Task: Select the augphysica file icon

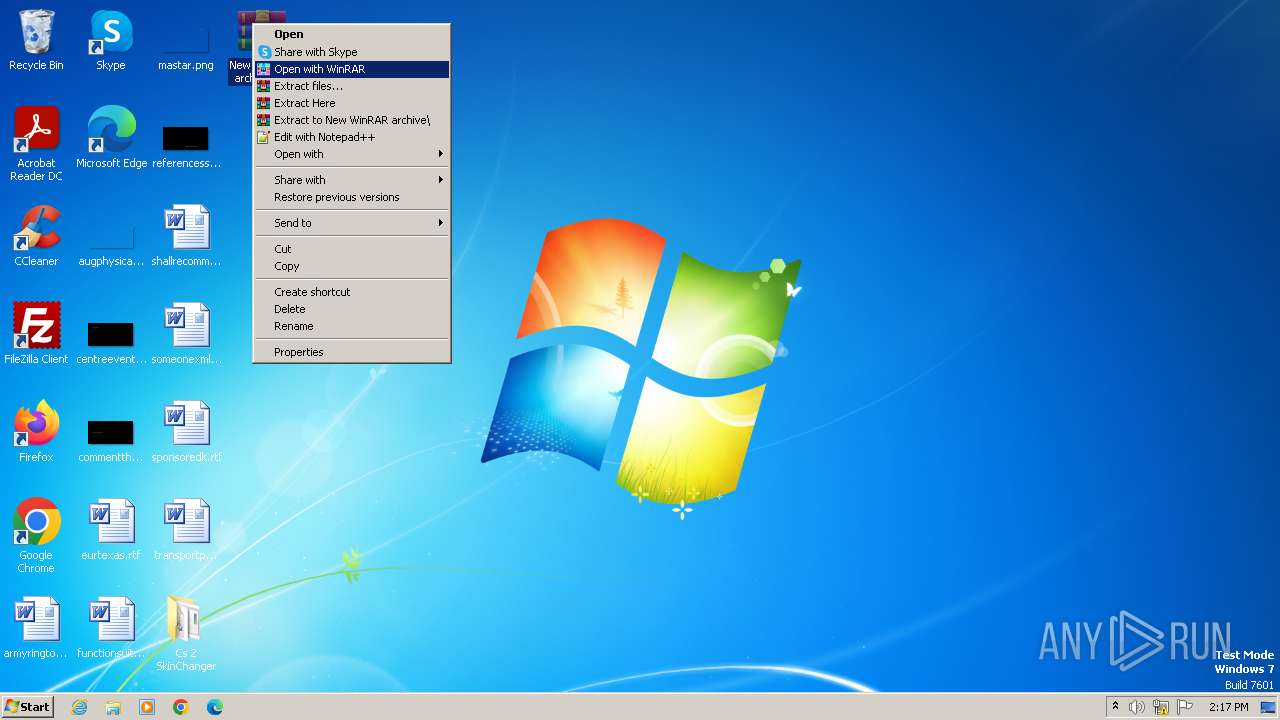Action: [111, 242]
